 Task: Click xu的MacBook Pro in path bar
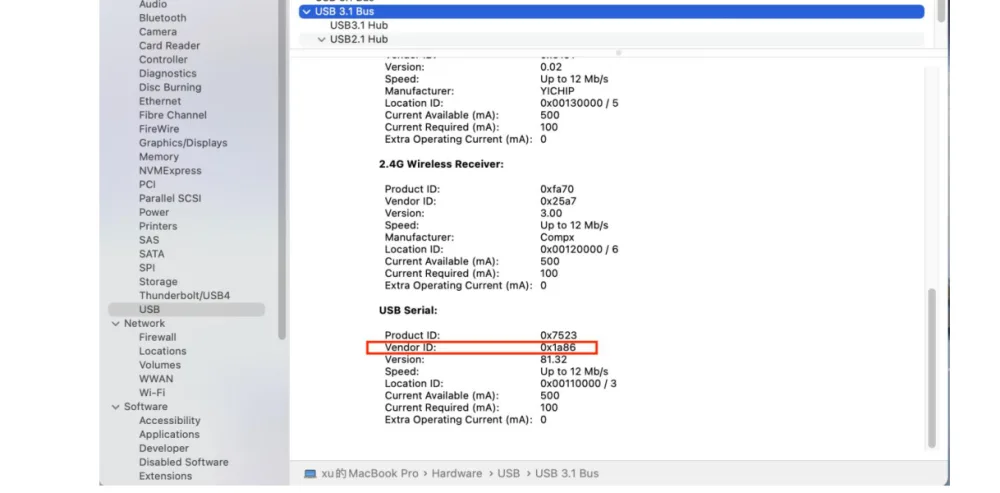click(370, 474)
